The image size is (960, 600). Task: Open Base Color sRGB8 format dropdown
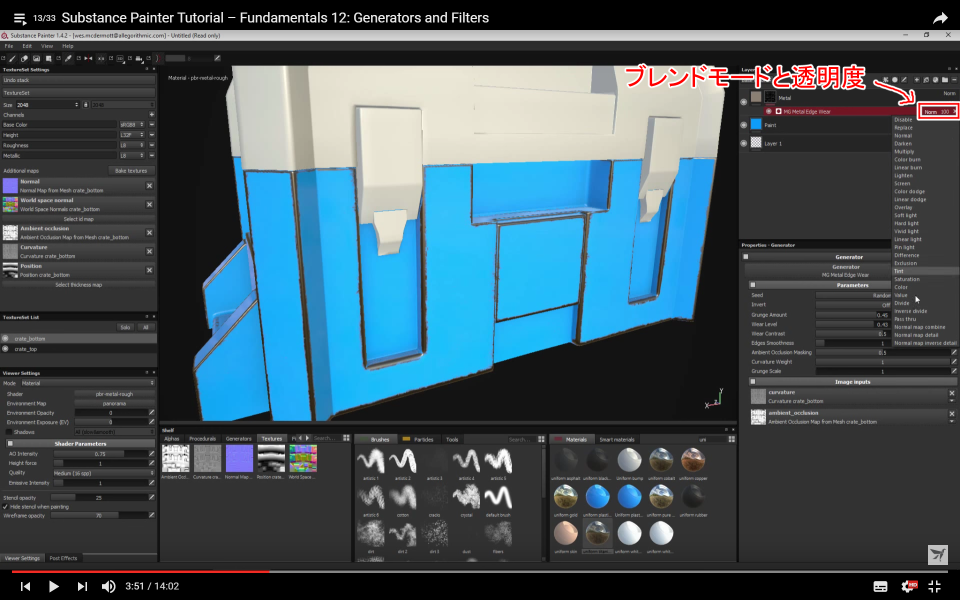(132, 124)
